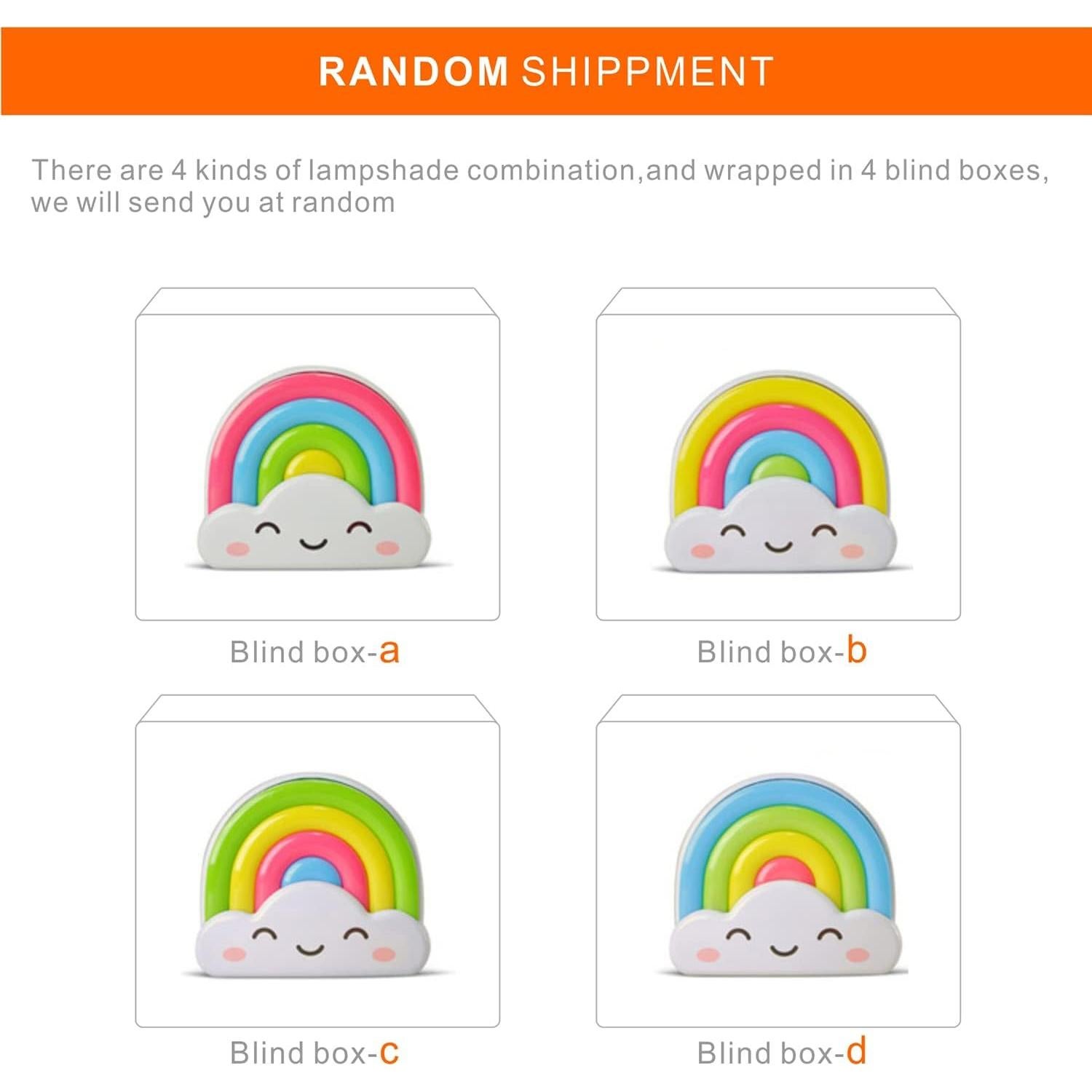Click the lampshade combination description text

pyautogui.click(x=539, y=170)
